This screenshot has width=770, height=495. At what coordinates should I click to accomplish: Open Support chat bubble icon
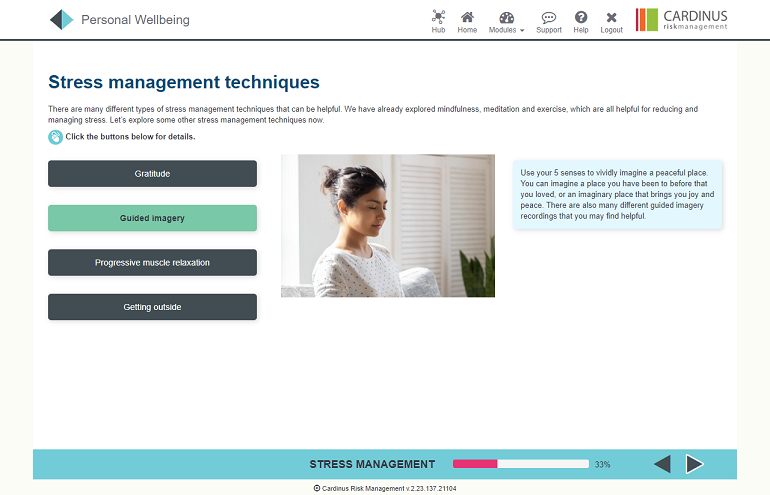tap(549, 23)
